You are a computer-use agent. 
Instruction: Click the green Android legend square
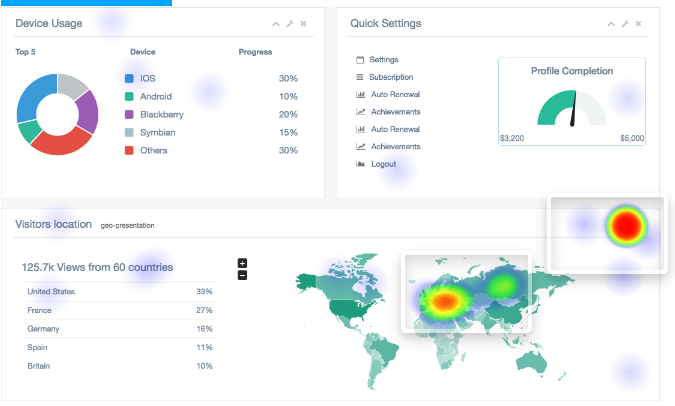(x=129, y=96)
